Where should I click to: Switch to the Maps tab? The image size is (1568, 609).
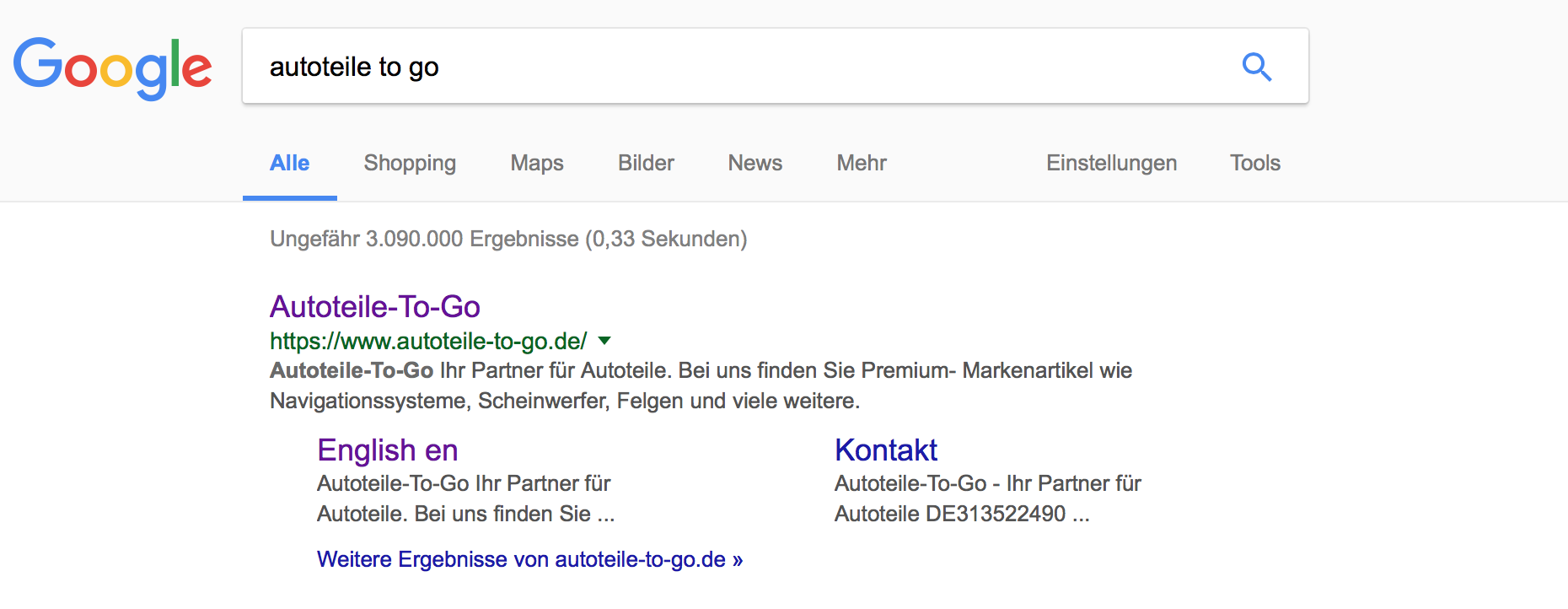536,163
